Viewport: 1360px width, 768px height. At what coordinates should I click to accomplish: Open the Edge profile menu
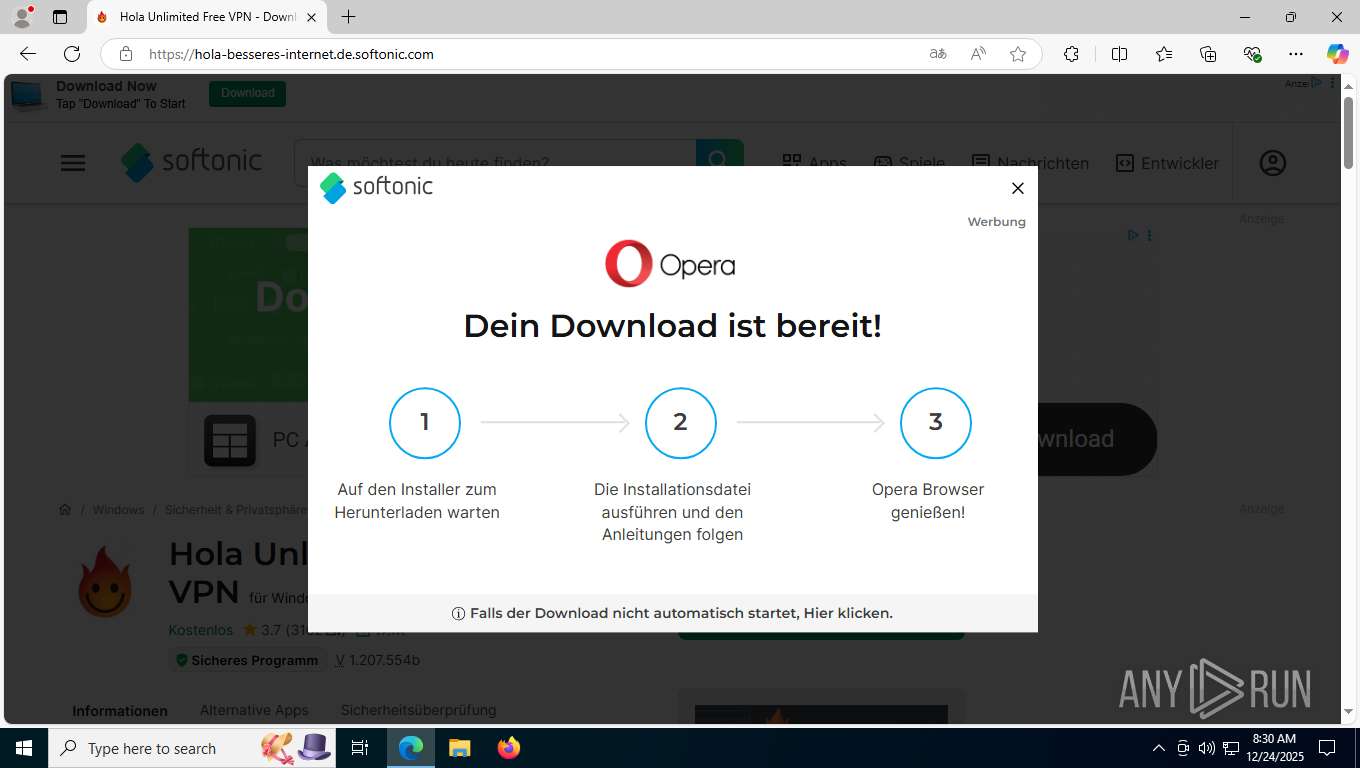tap(22, 17)
